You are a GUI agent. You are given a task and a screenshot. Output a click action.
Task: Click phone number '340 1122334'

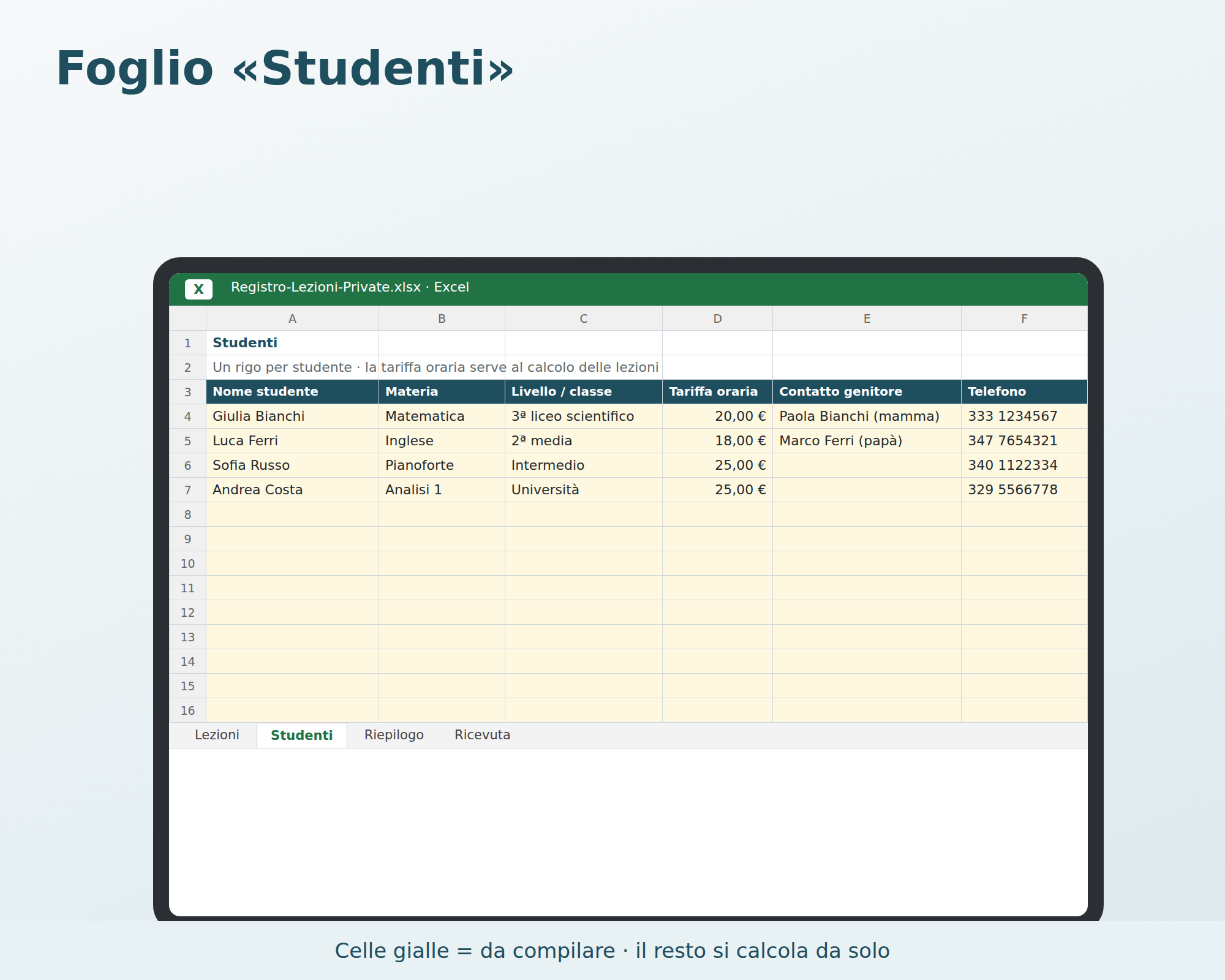tap(1024, 466)
